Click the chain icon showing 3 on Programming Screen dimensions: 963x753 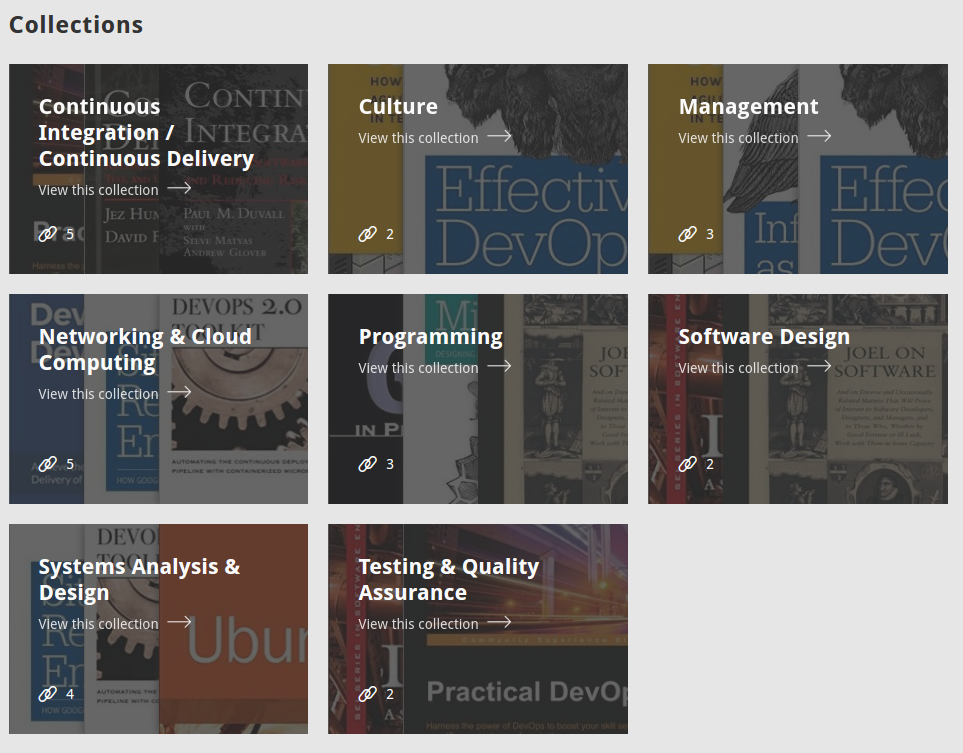(x=368, y=463)
